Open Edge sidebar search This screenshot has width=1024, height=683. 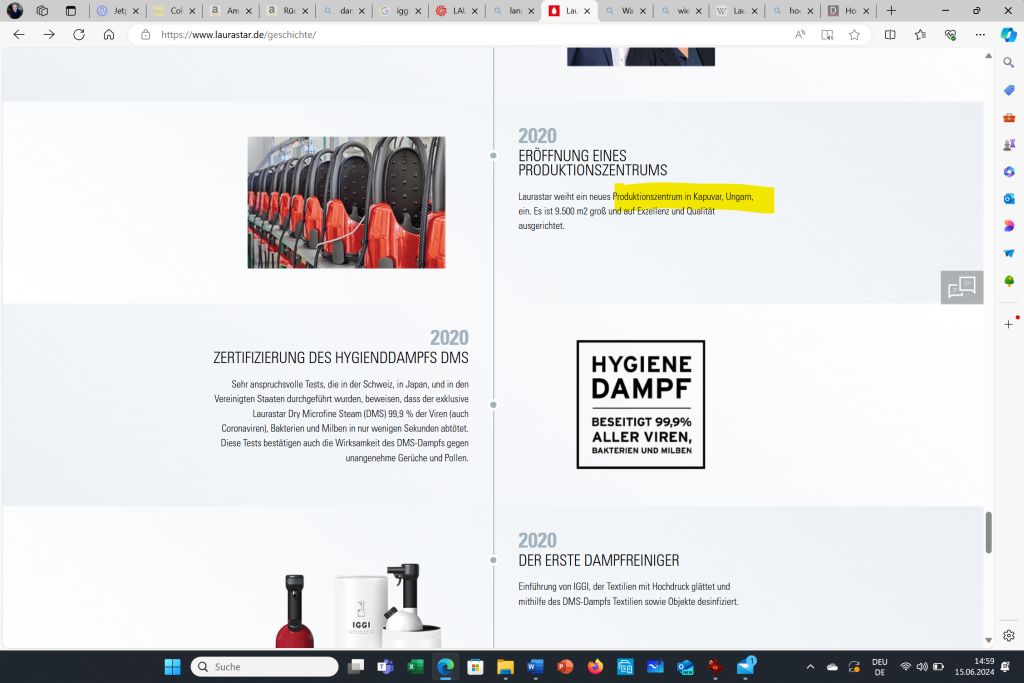[x=1009, y=63]
